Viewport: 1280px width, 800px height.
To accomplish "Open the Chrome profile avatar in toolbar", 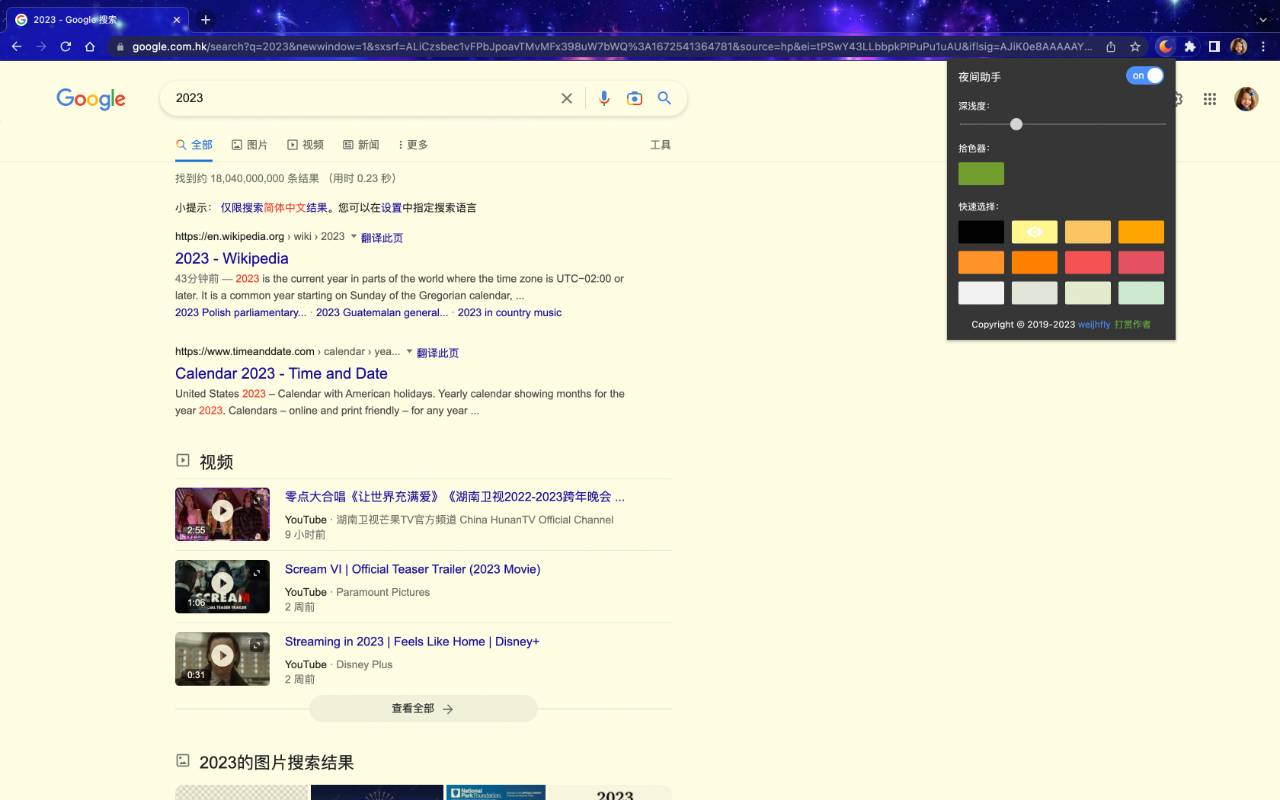I will click(1239, 46).
